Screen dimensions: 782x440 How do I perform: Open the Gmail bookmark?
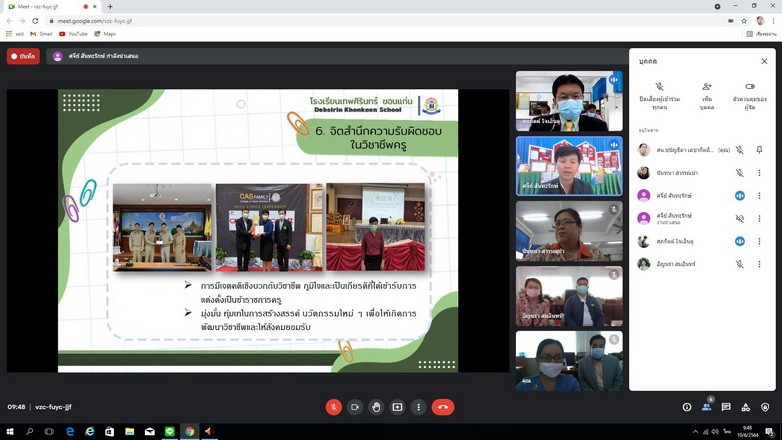click(x=41, y=34)
